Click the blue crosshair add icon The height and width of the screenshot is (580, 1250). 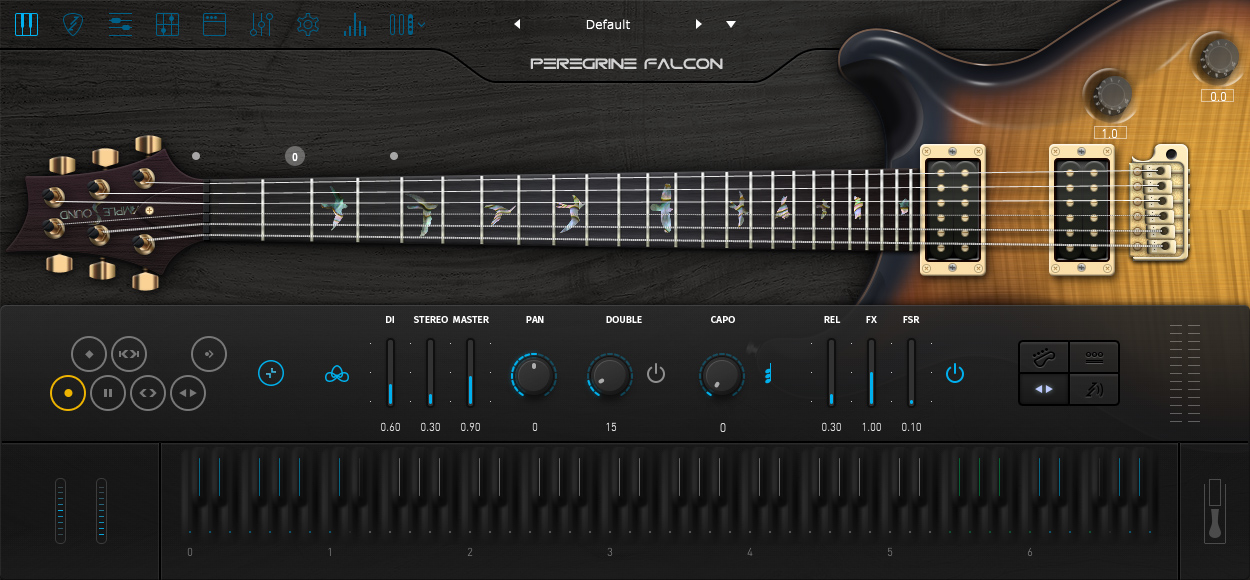(x=271, y=373)
